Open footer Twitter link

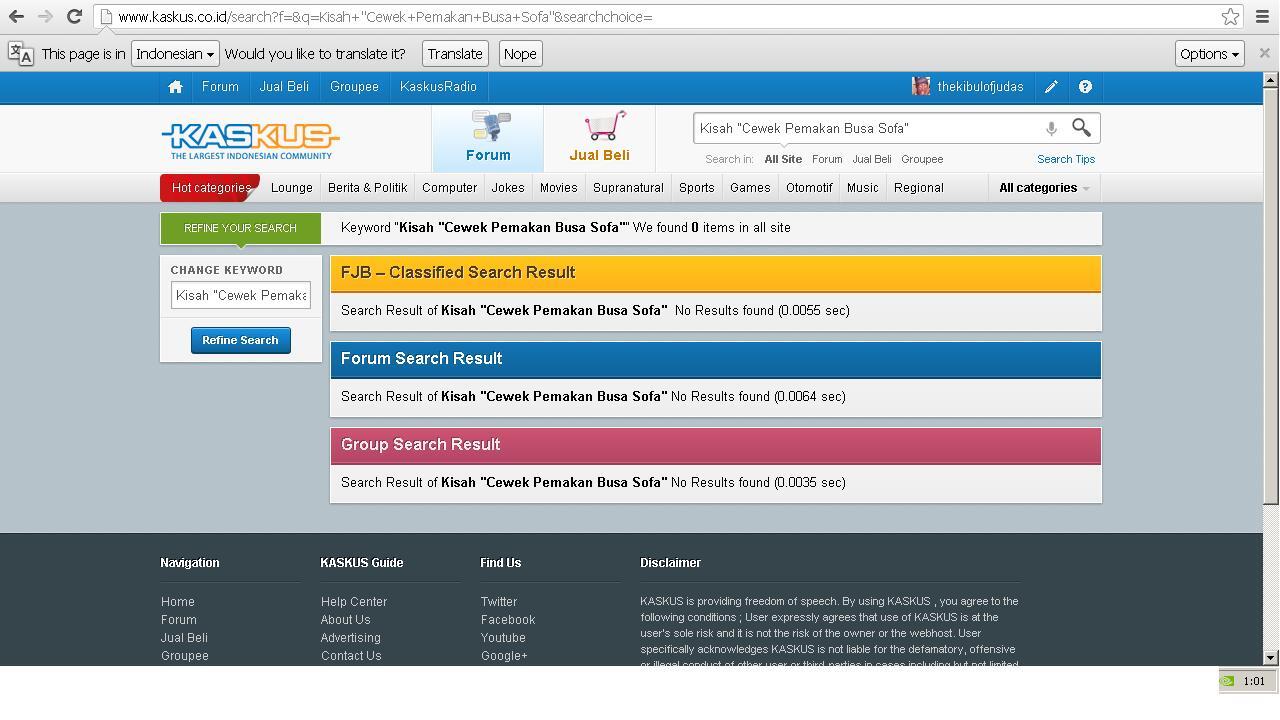(499, 602)
